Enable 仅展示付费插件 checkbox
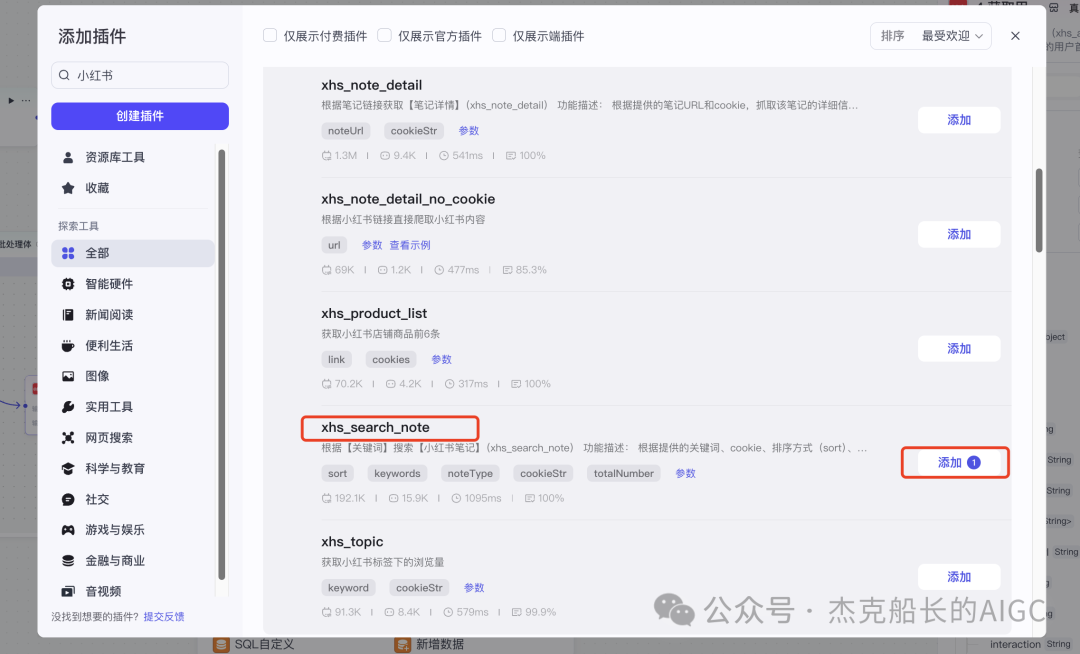 pos(270,35)
